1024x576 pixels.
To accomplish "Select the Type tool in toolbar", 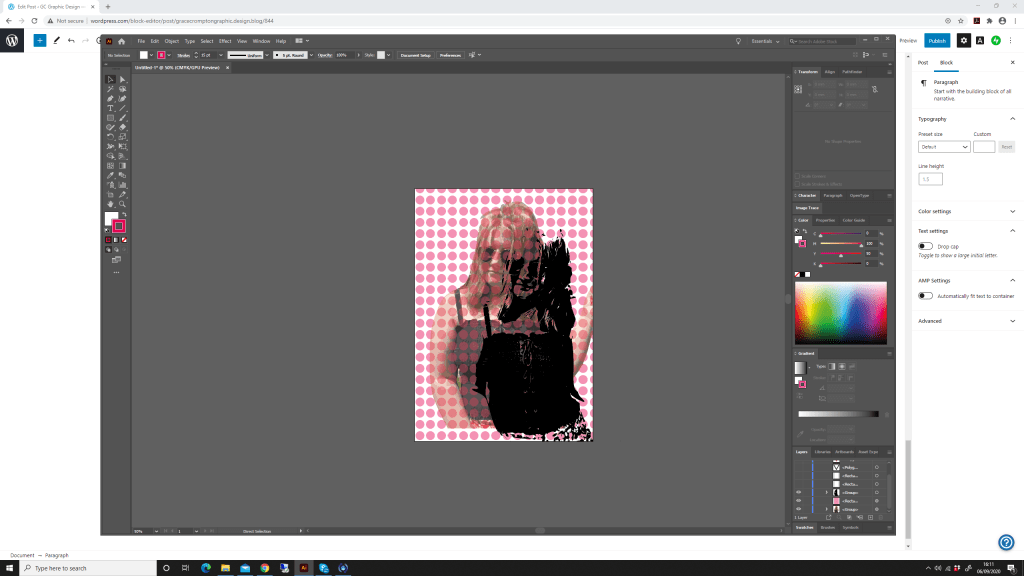I will pyautogui.click(x=111, y=108).
